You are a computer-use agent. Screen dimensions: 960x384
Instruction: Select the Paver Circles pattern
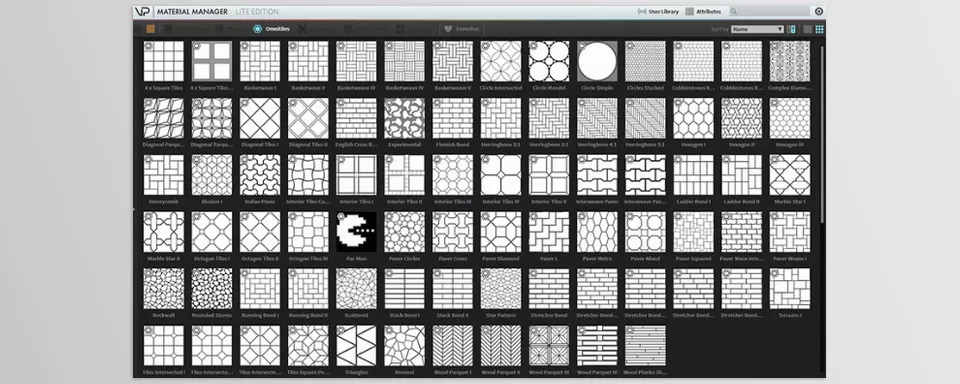click(x=404, y=232)
